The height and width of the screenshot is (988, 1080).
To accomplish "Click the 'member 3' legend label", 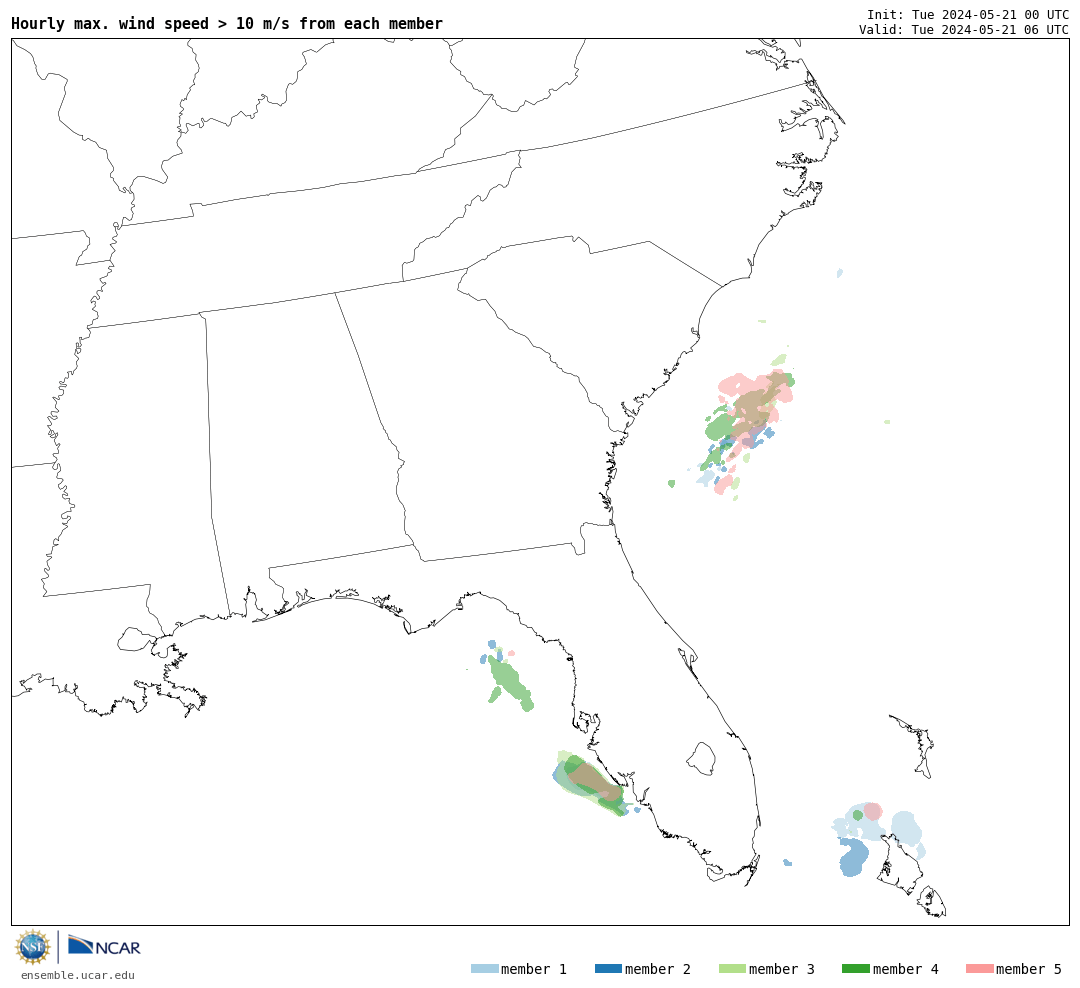I will click(782, 969).
